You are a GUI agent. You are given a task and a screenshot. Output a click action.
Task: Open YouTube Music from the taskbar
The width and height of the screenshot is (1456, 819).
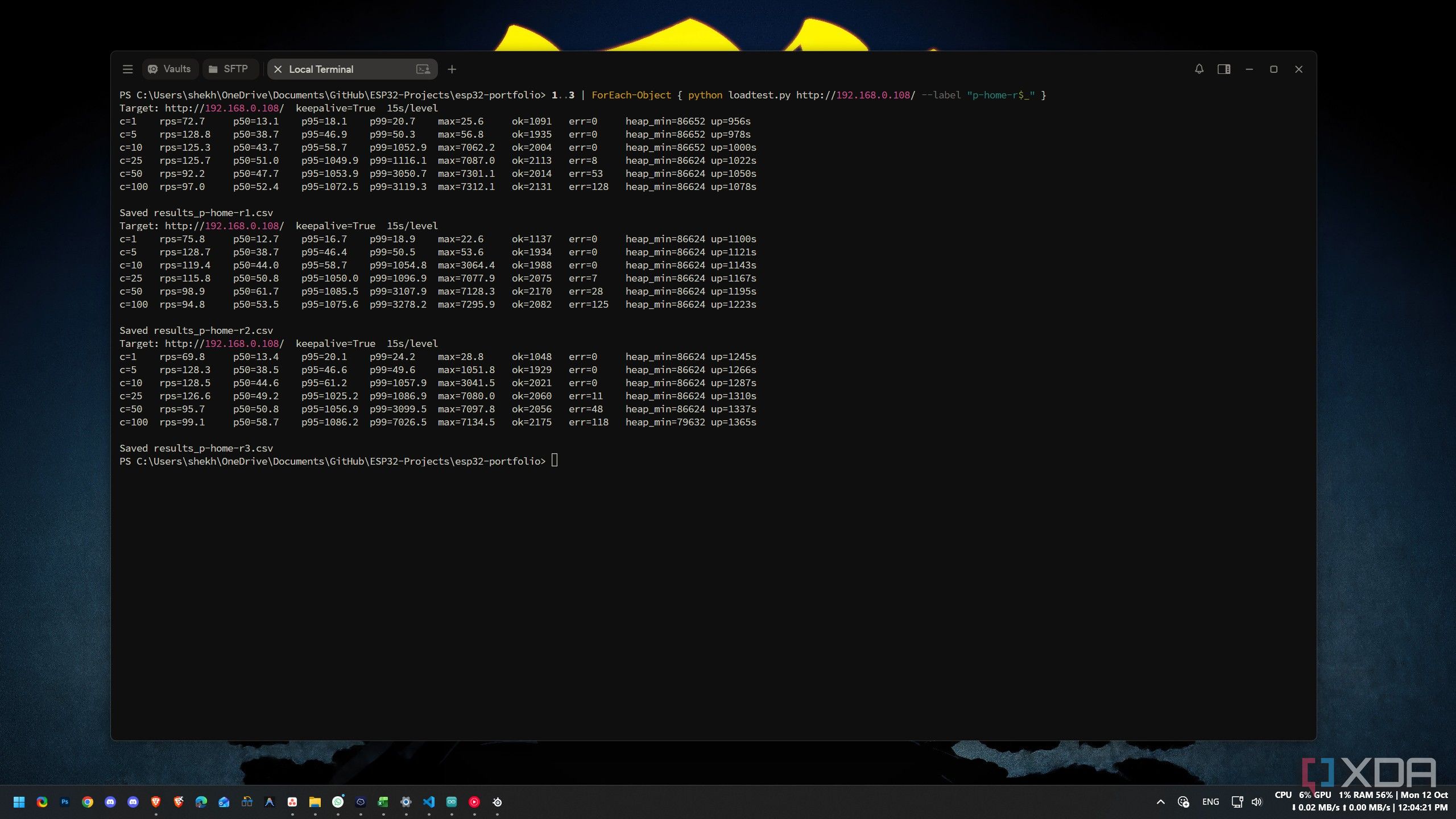click(x=474, y=802)
